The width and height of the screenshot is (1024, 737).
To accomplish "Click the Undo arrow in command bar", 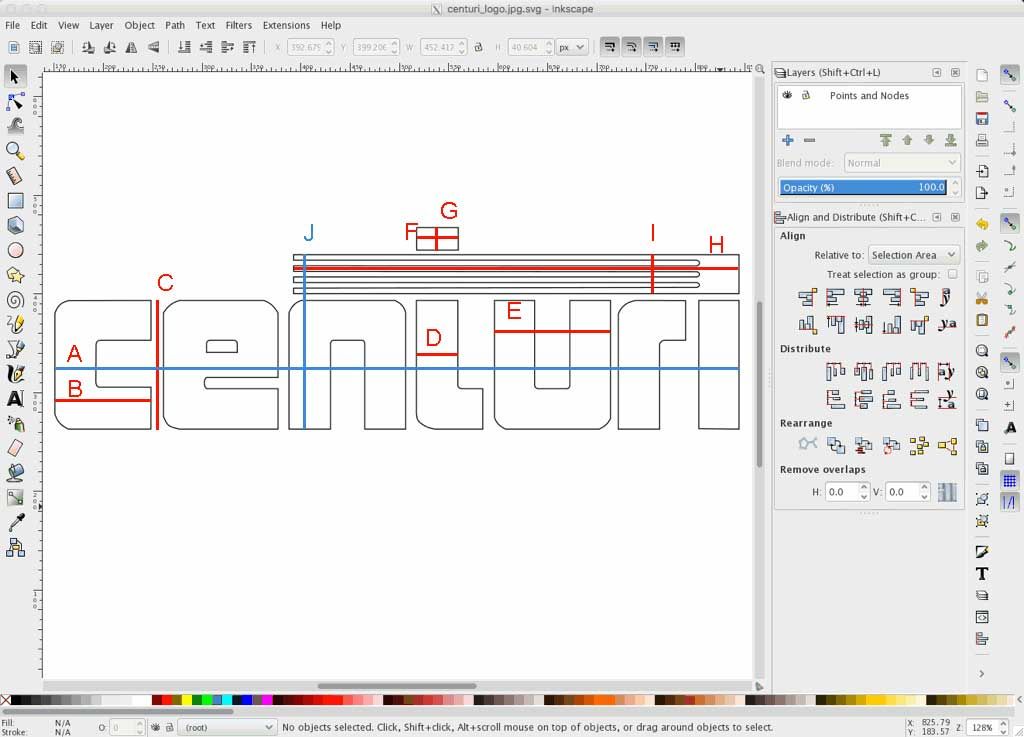I will [x=982, y=224].
